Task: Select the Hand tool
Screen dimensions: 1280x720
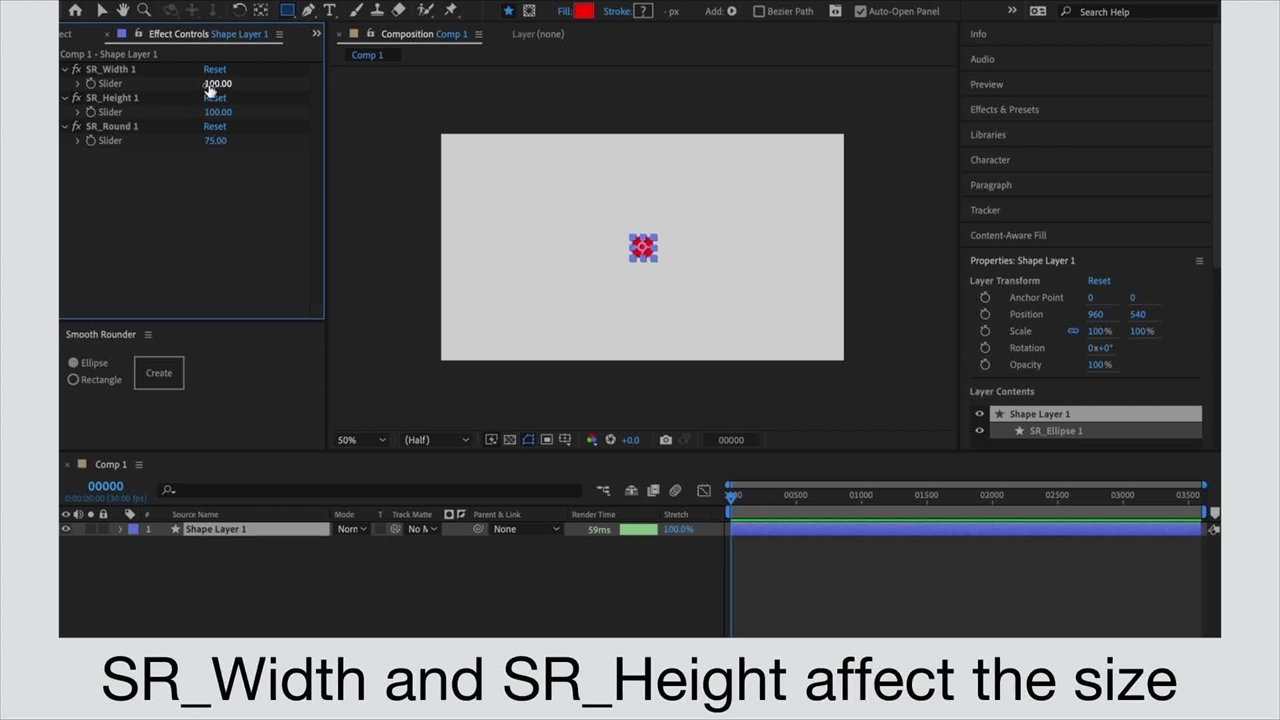Action: [122, 11]
